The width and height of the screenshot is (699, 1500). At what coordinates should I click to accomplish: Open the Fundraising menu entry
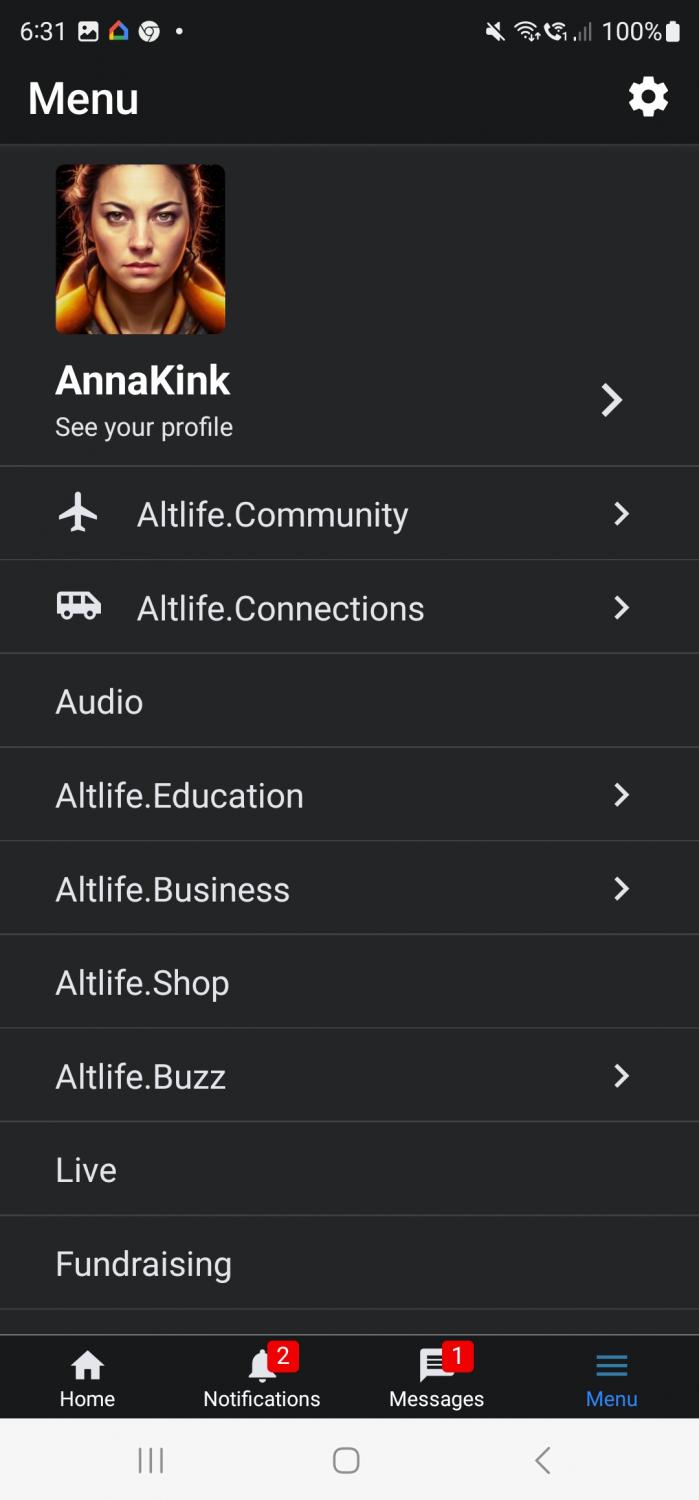pyautogui.click(x=143, y=1264)
